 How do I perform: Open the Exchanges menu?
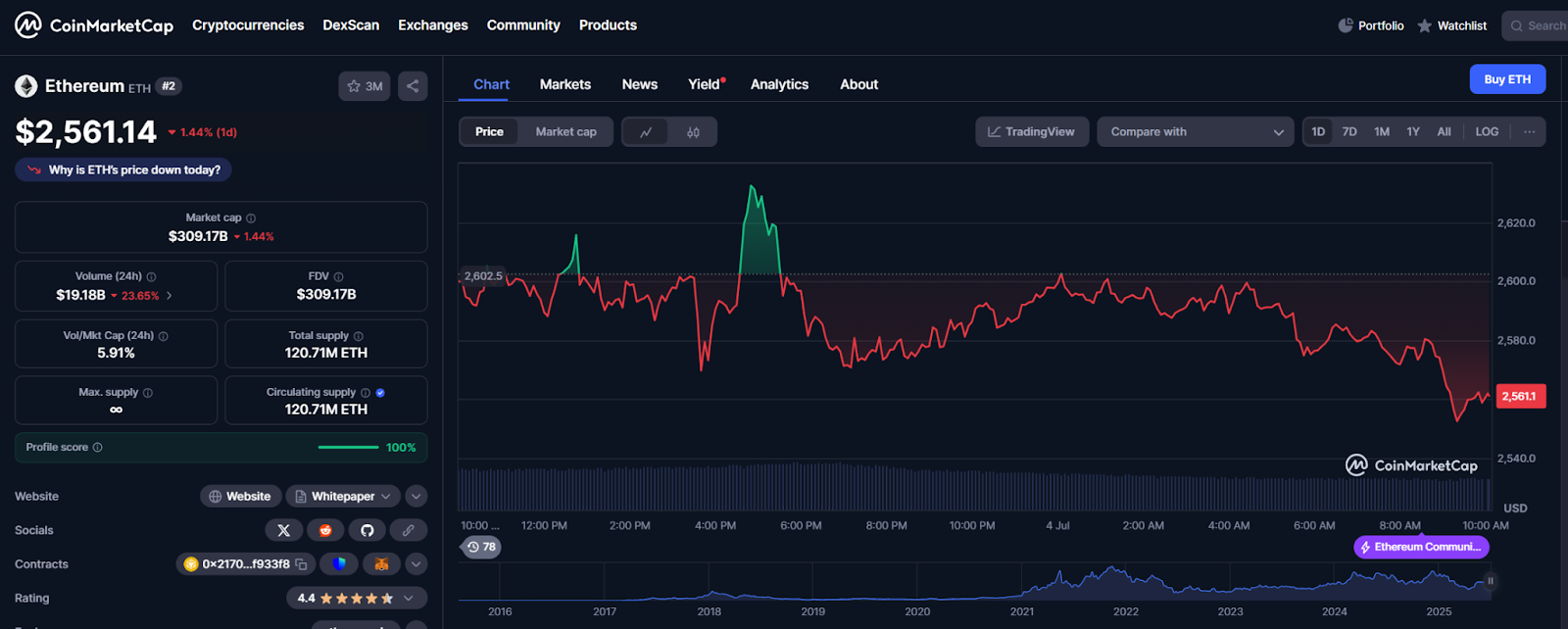point(433,25)
